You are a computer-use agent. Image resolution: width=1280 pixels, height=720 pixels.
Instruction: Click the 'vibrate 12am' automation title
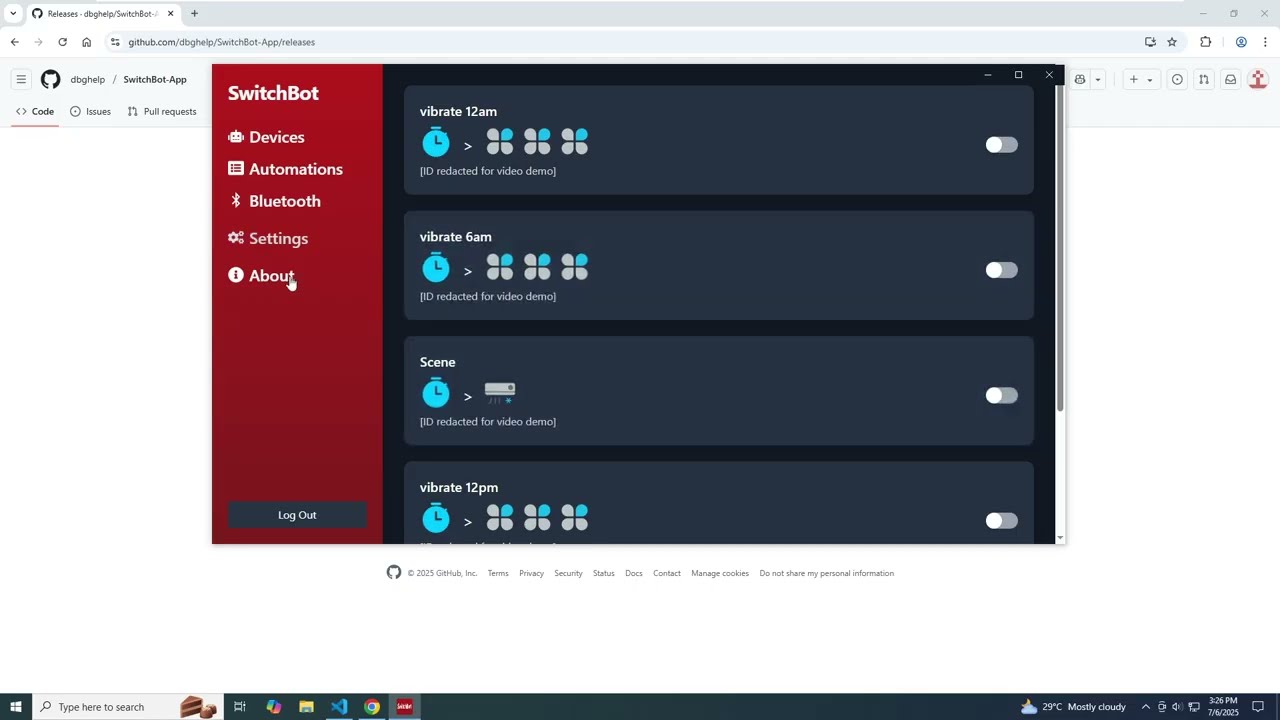tap(458, 111)
